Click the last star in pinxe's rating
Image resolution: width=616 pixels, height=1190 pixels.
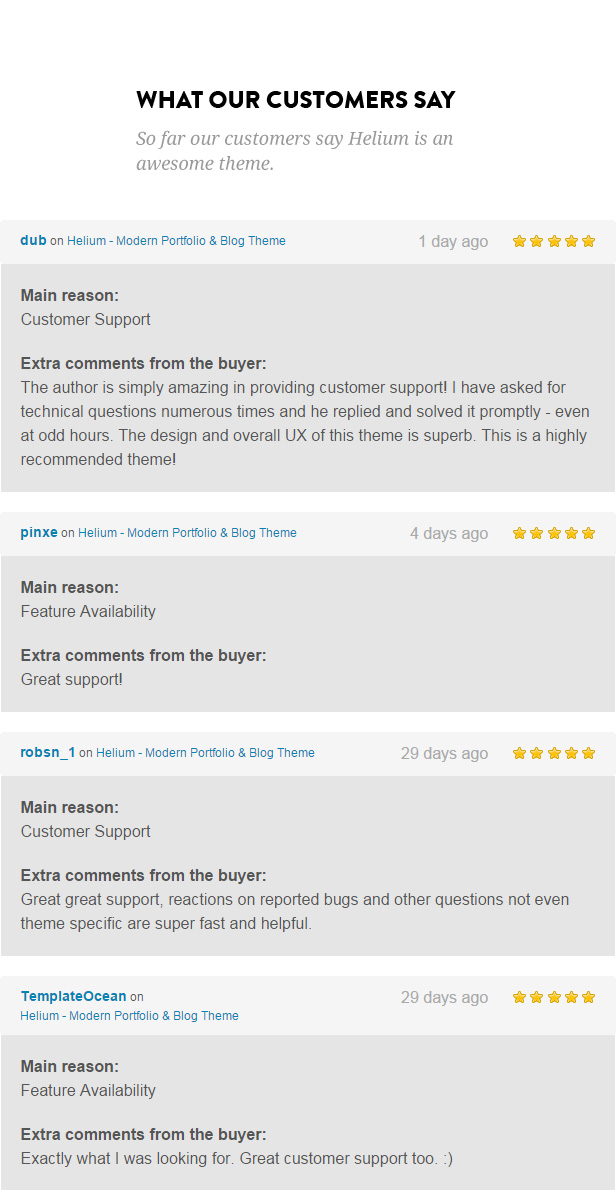click(x=589, y=534)
